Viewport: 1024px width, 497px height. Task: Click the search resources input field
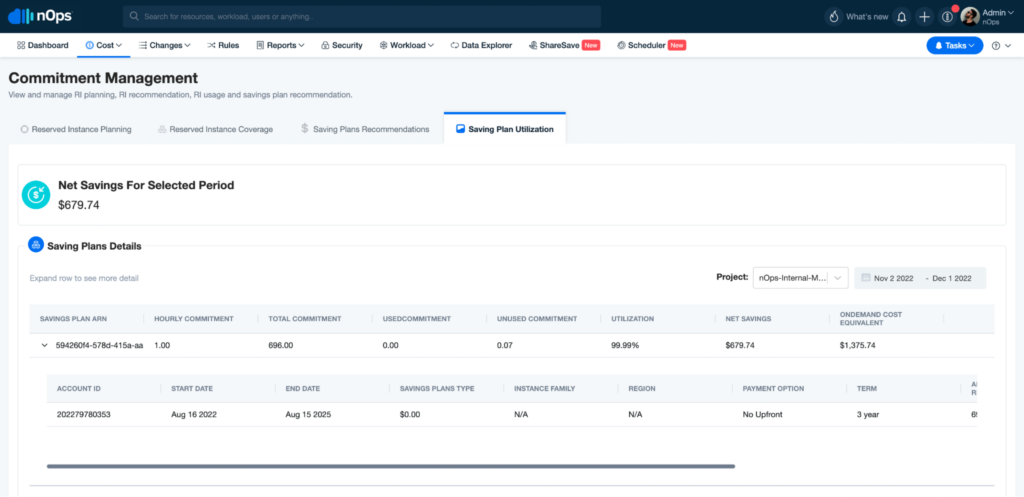pos(362,16)
